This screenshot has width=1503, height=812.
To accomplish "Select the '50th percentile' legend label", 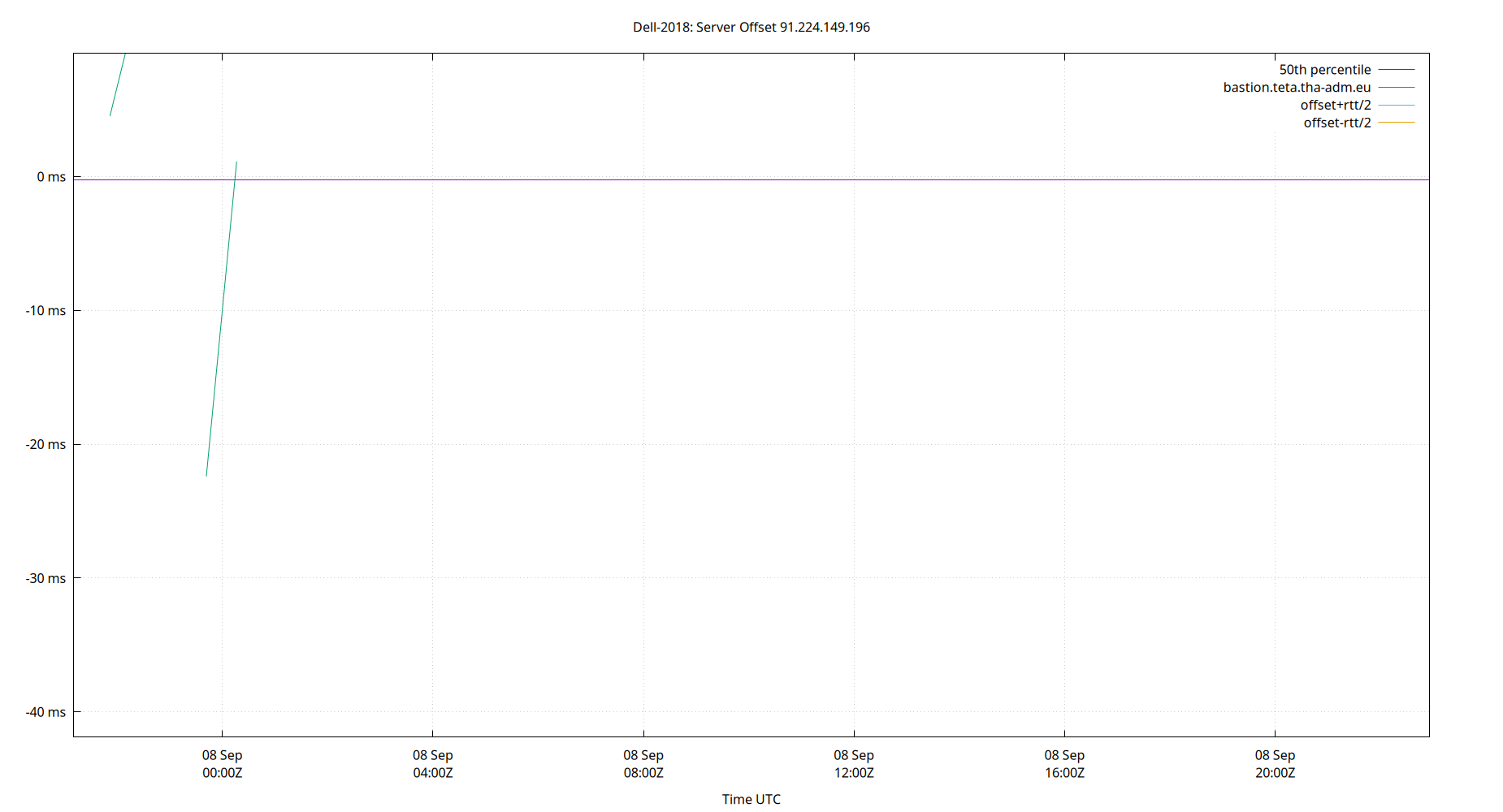I will point(1324,70).
